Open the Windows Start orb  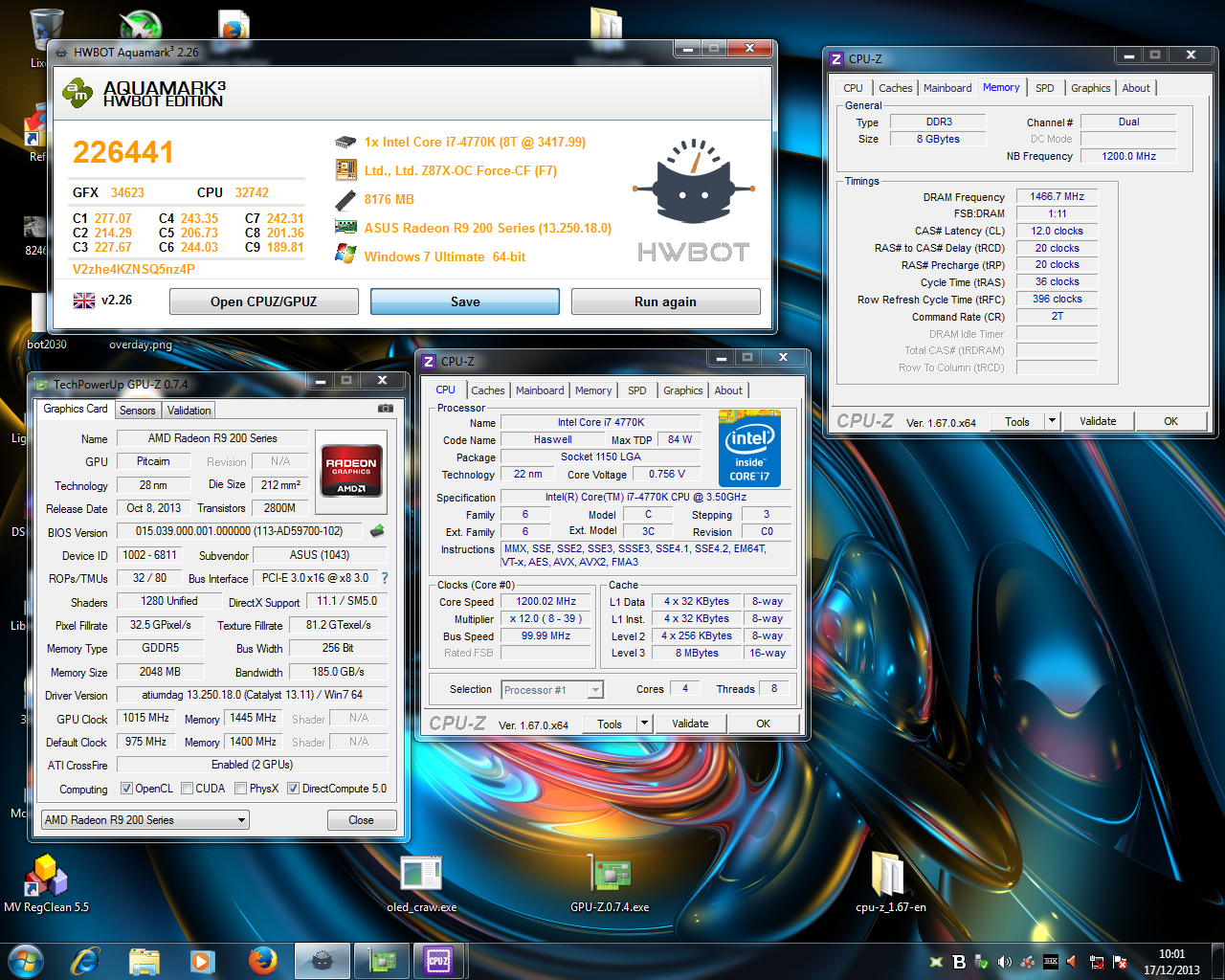(x=25, y=961)
